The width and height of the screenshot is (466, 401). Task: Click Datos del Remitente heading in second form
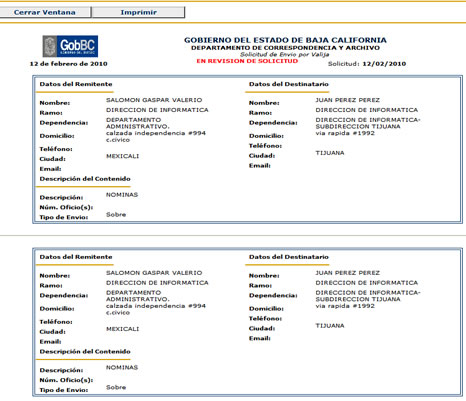[76, 257]
